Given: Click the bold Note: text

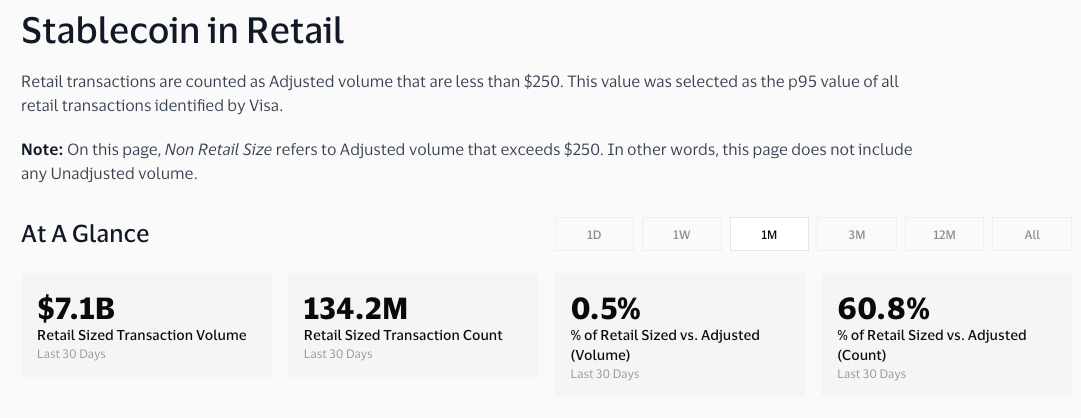Looking at the screenshot, I should click(x=42, y=149).
